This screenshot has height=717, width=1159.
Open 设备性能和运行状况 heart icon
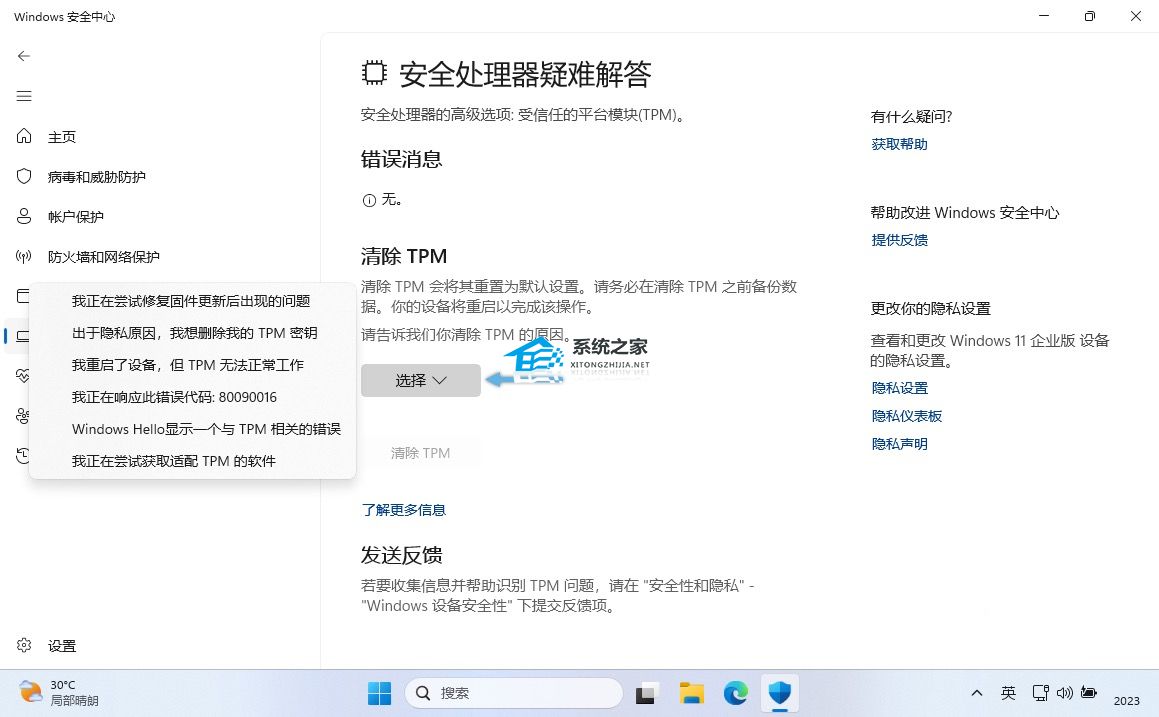click(x=24, y=376)
